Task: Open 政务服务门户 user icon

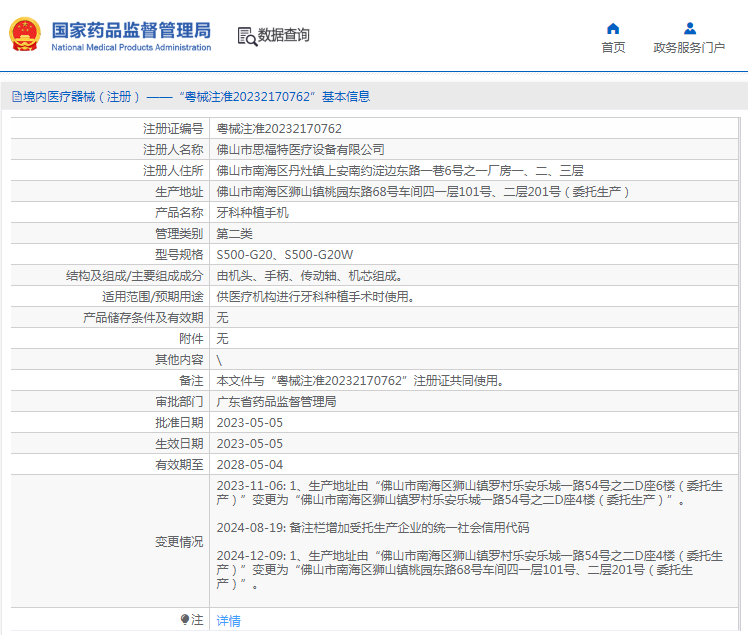Action: click(690, 29)
